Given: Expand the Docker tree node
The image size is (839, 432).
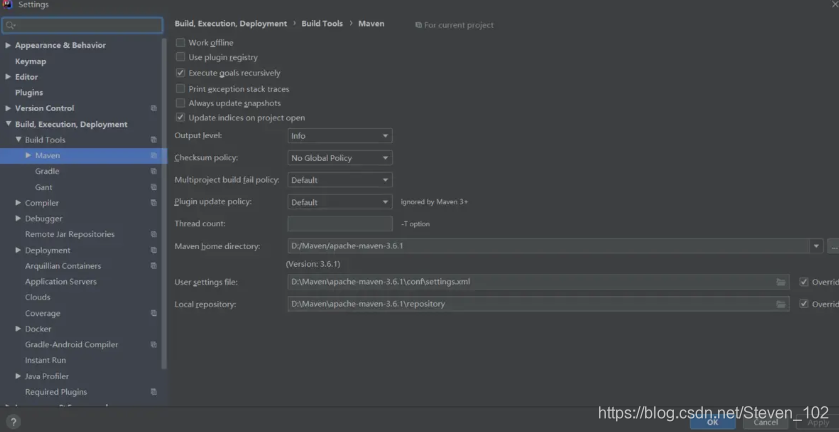Looking at the screenshot, I should point(18,329).
